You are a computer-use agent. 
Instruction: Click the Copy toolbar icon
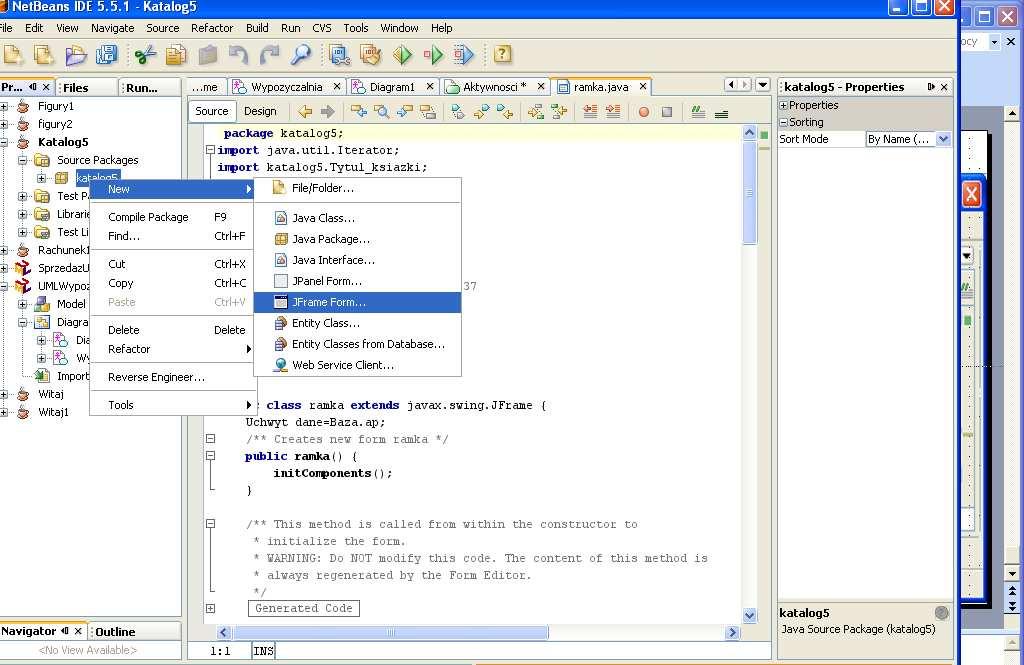[x=176, y=55]
